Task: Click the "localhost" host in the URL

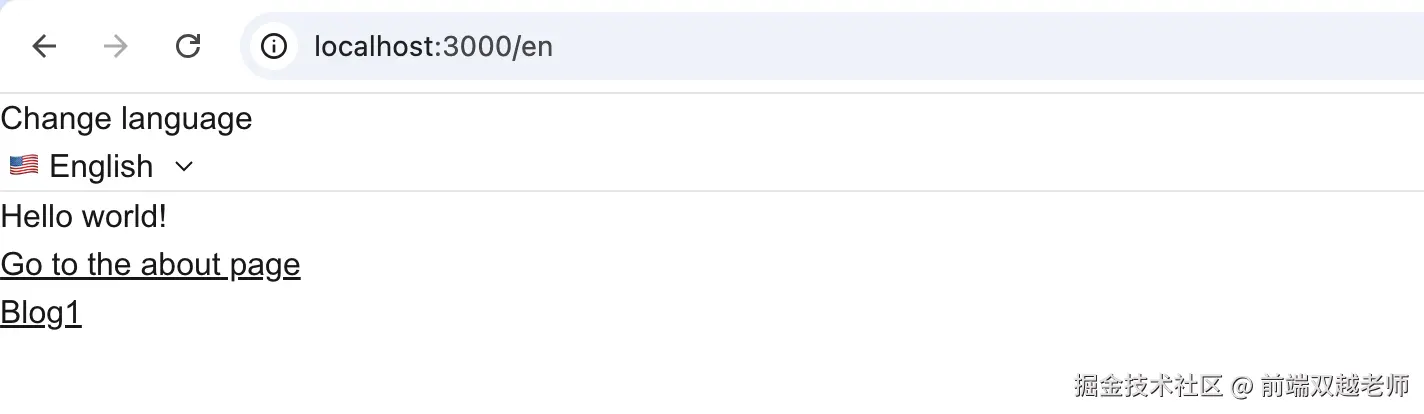Action: tap(373, 46)
